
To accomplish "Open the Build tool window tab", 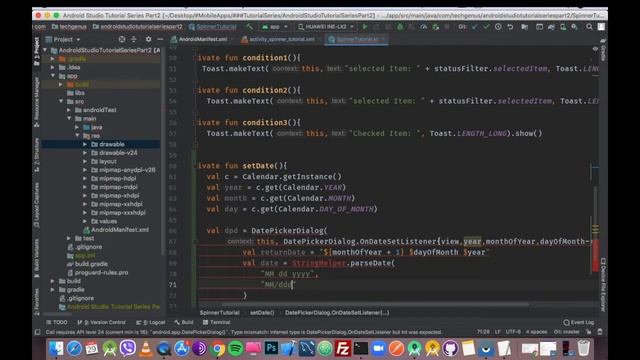I will [184, 322].
